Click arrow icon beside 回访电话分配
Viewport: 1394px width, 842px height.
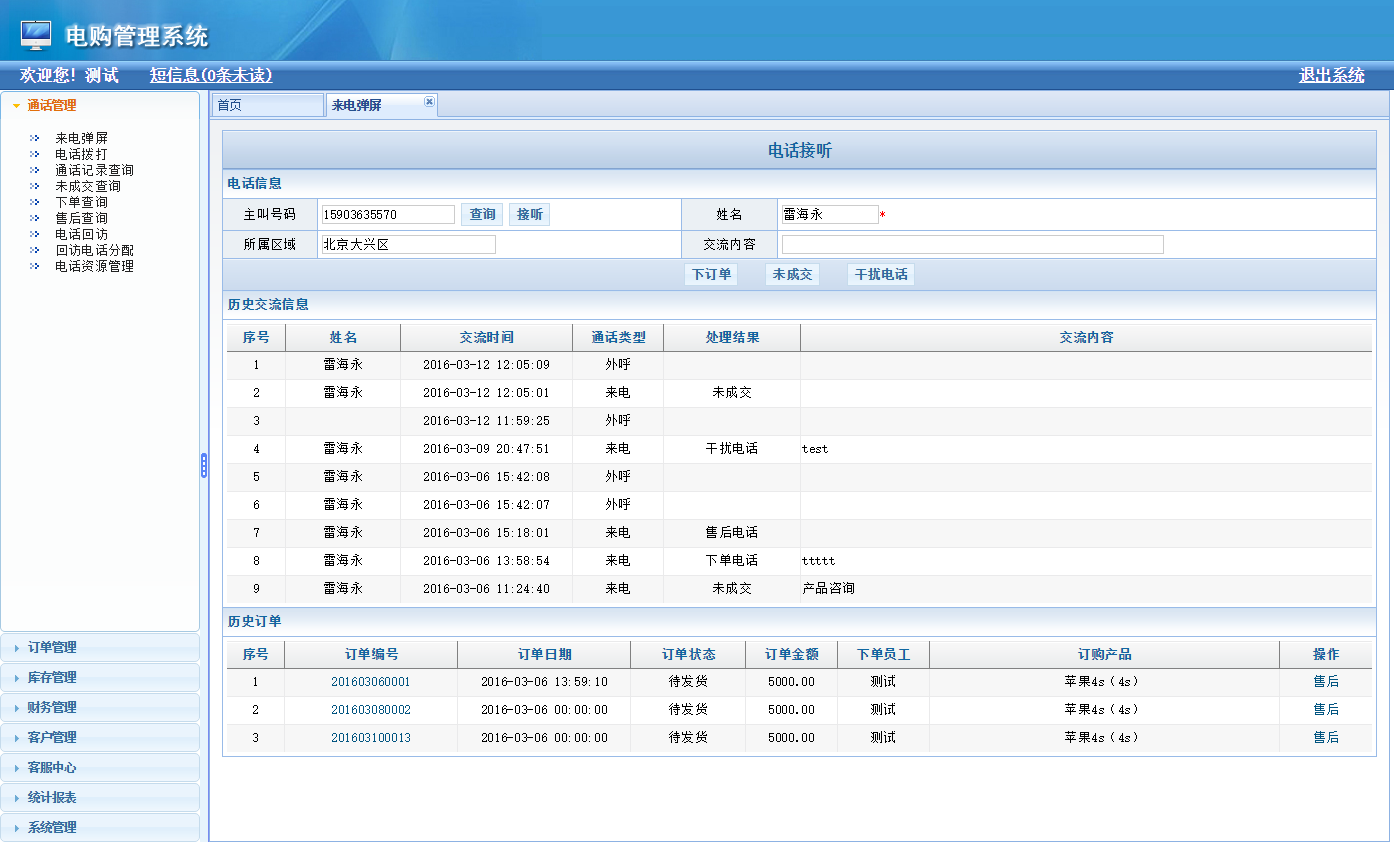pos(35,250)
